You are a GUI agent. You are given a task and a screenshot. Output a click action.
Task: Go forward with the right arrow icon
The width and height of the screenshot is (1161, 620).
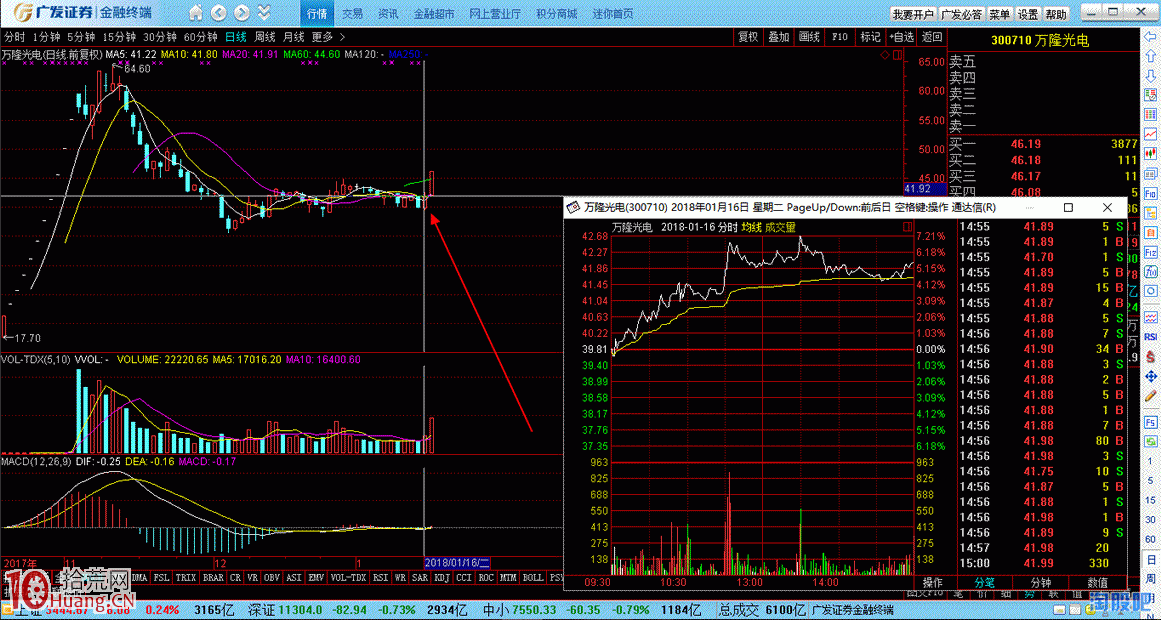tap(242, 14)
